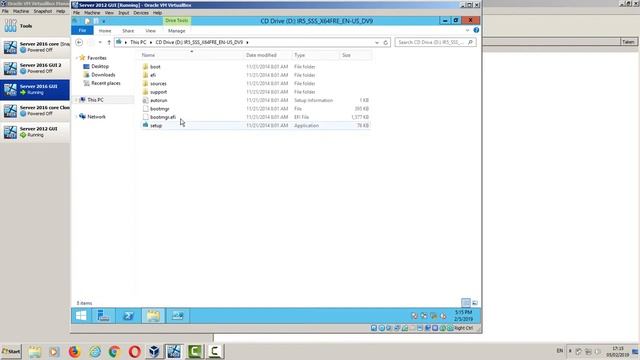Screen dimensions: 640x360
Task: Click the Taken column header in Manager
Action: tap(629, 42)
